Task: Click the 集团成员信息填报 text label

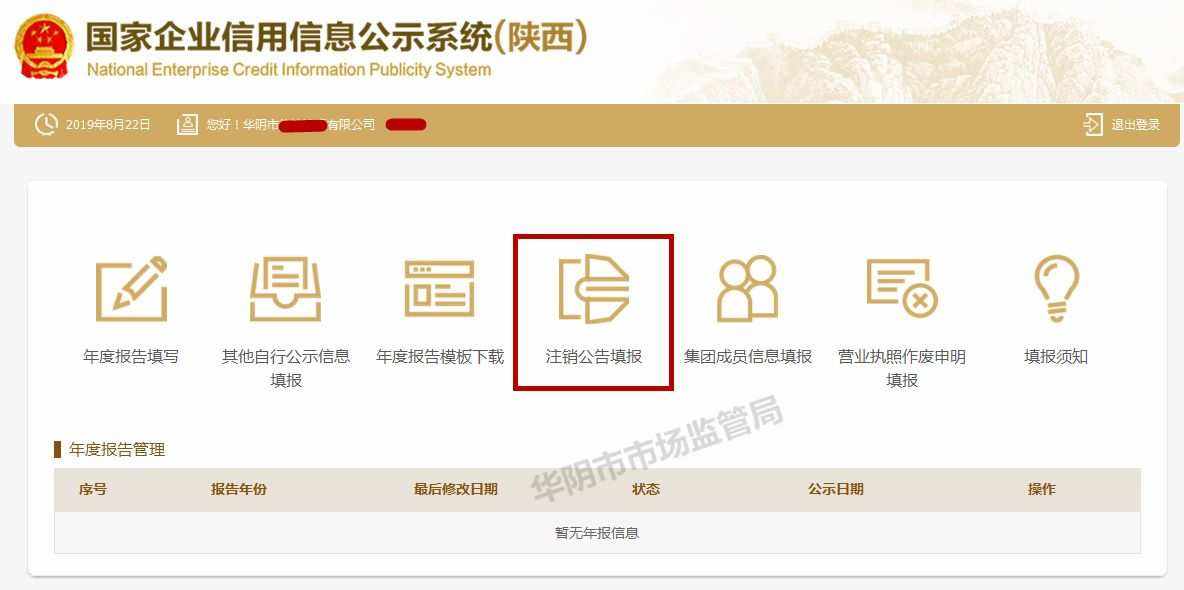Action: pyautogui.click(x=748, y=357)
